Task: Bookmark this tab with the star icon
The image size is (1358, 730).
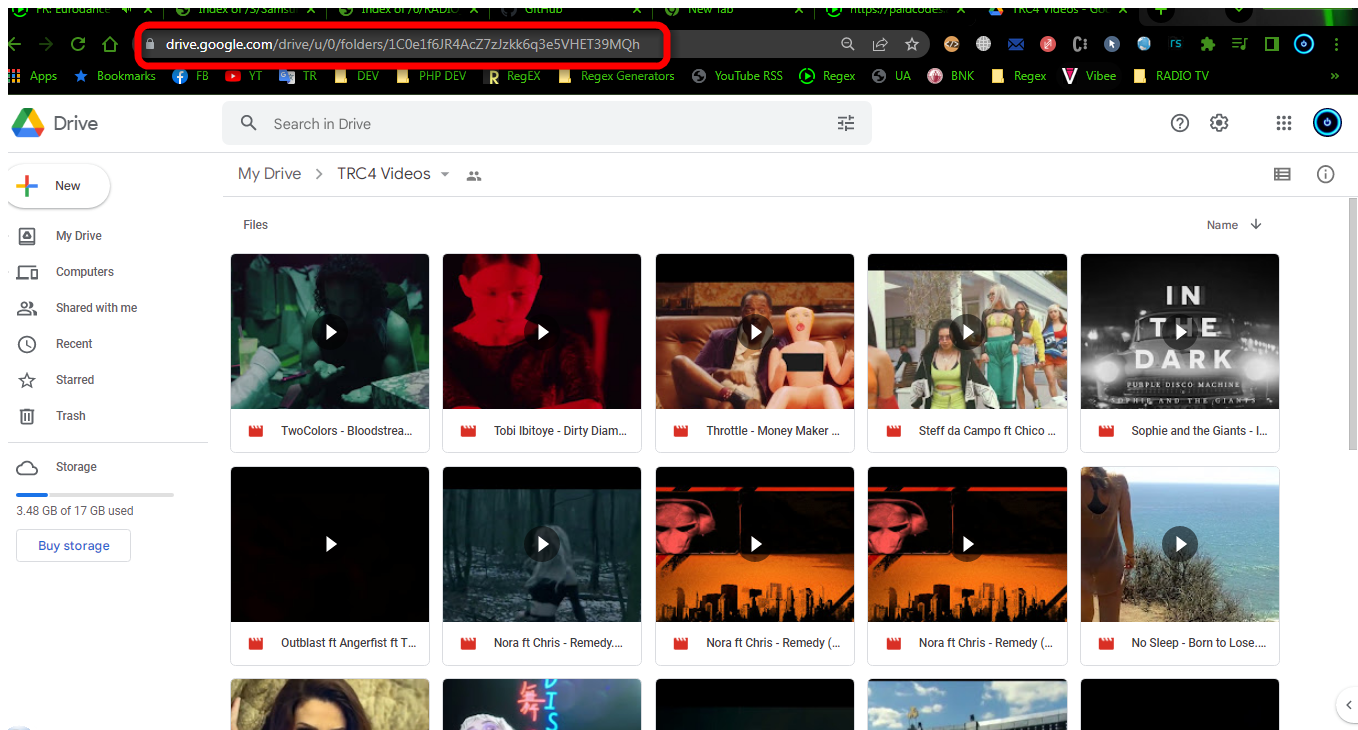Action: (x=912, y=44)
